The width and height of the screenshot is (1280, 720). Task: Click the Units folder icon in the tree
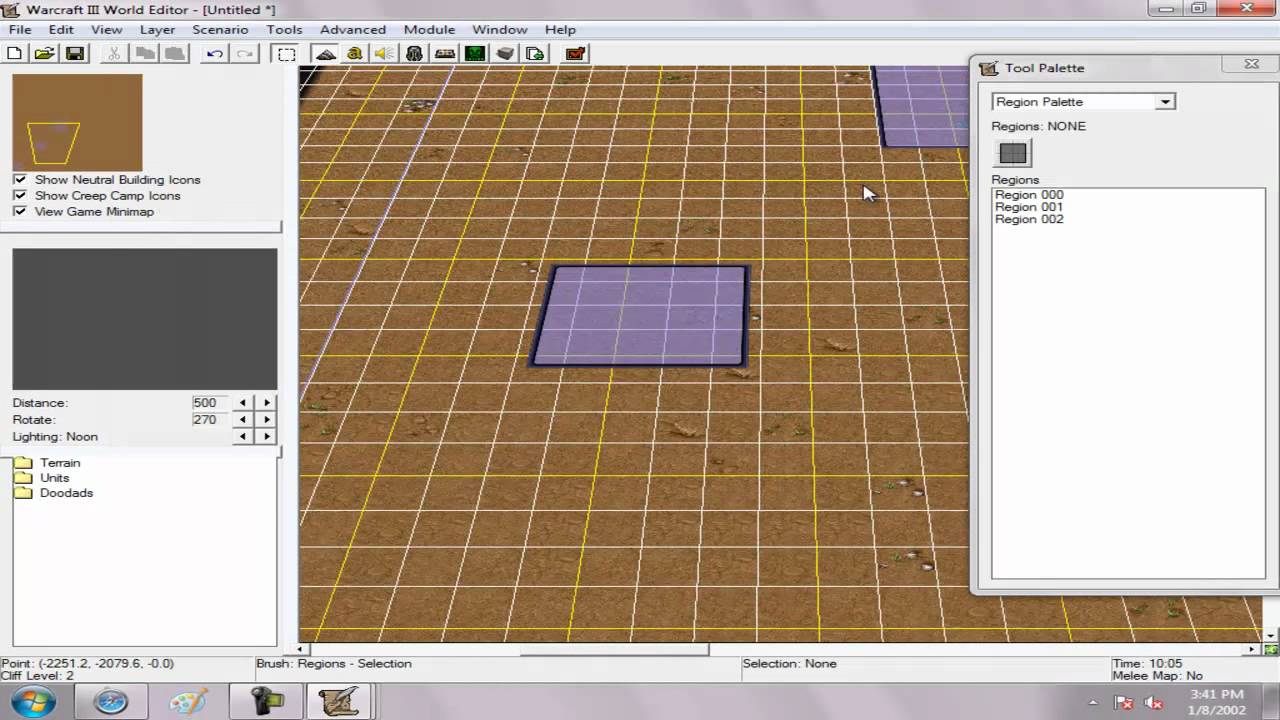coord(23,478)
